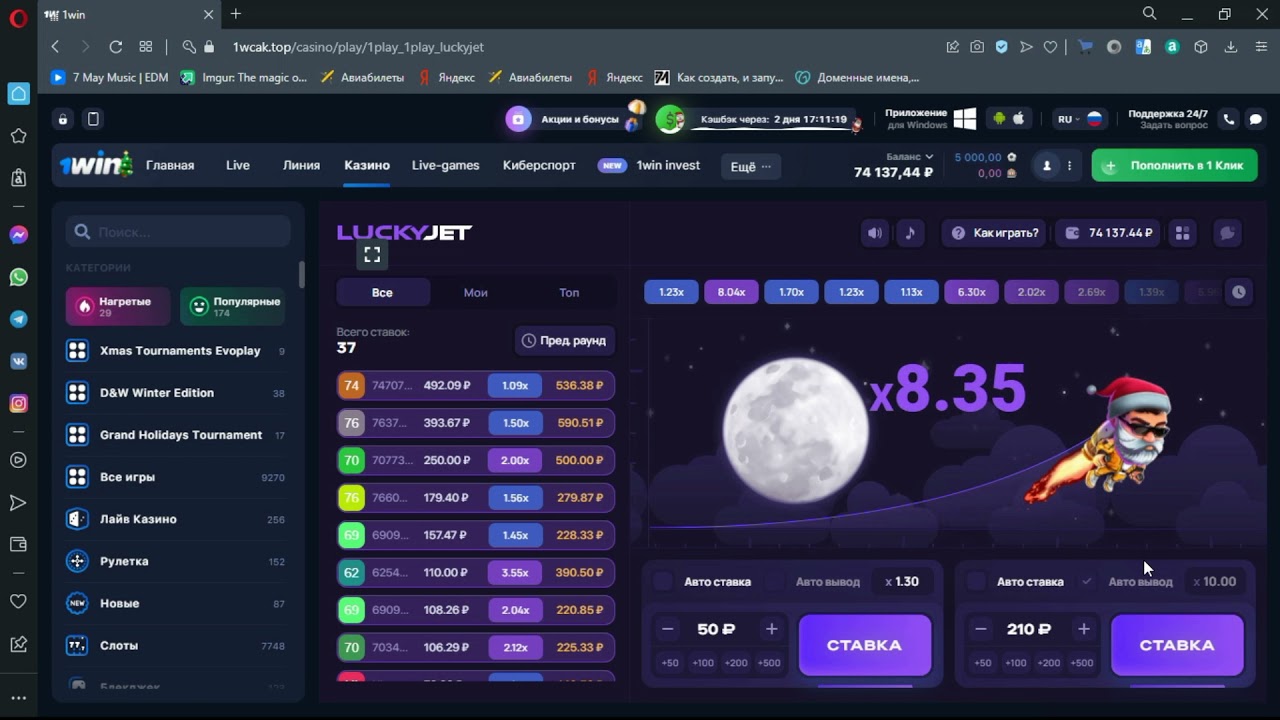Click the Opera browser logo
This screenshot has width=1280, height=720.
pyautogui.click(x=18, y=18)
